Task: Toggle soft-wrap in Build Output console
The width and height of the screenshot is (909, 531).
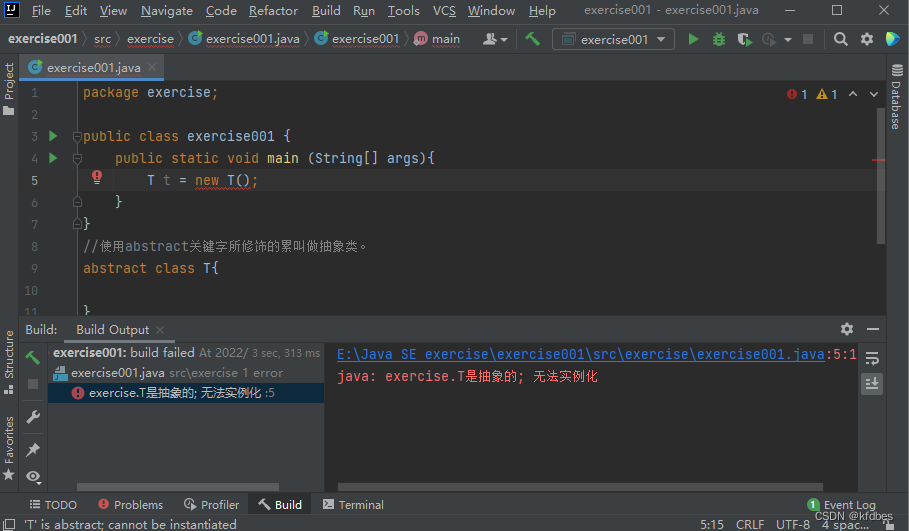Action: click(872, 358)
